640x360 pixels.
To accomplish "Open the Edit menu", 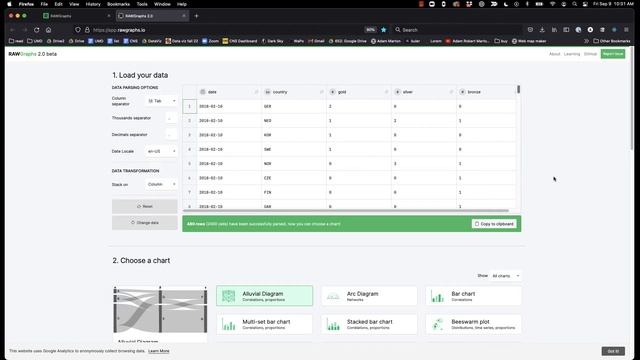I will pyautogui.click(x=58, y=4).
